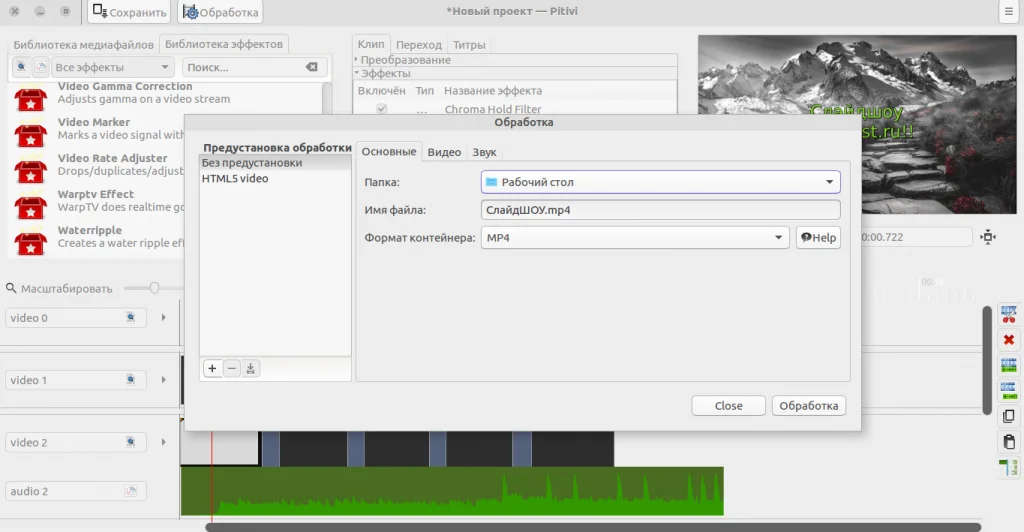
Task: Click the video preview thumbnail
Action: [x=857, y=124]
